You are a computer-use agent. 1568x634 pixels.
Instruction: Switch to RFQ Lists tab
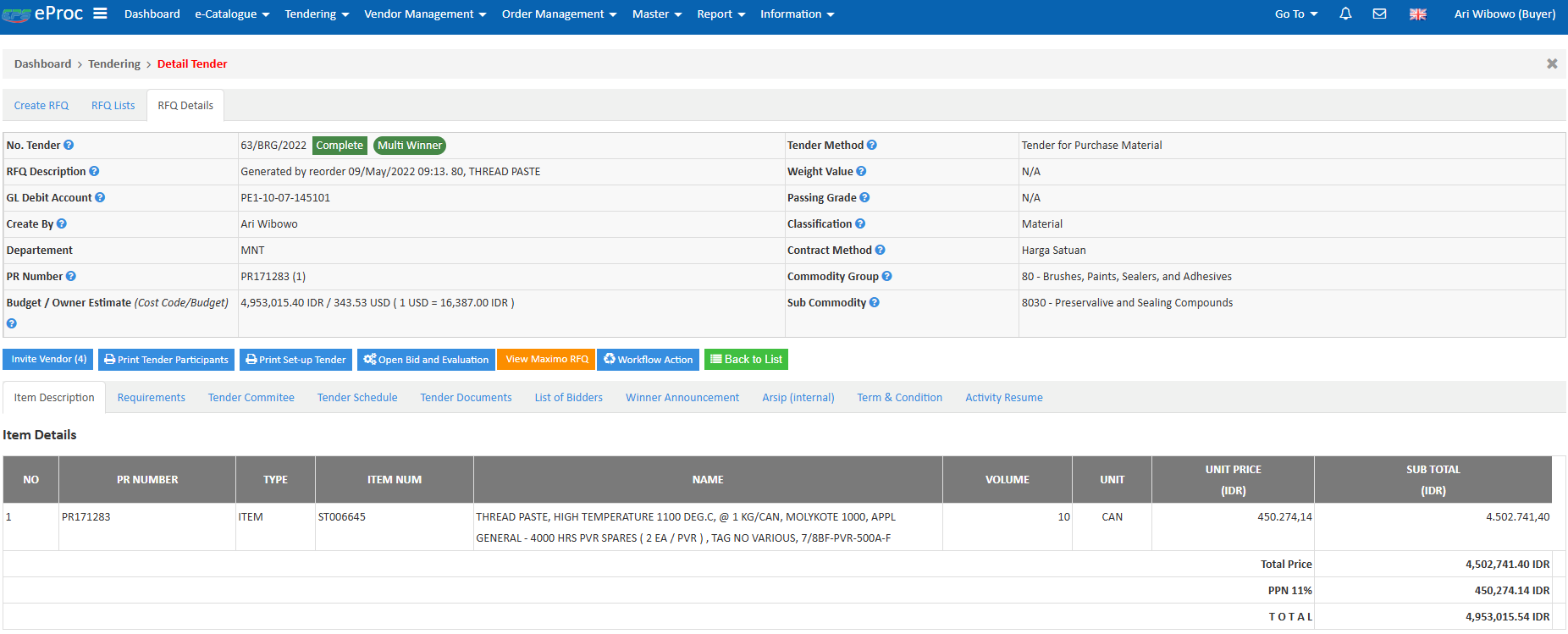coord(113,106)
